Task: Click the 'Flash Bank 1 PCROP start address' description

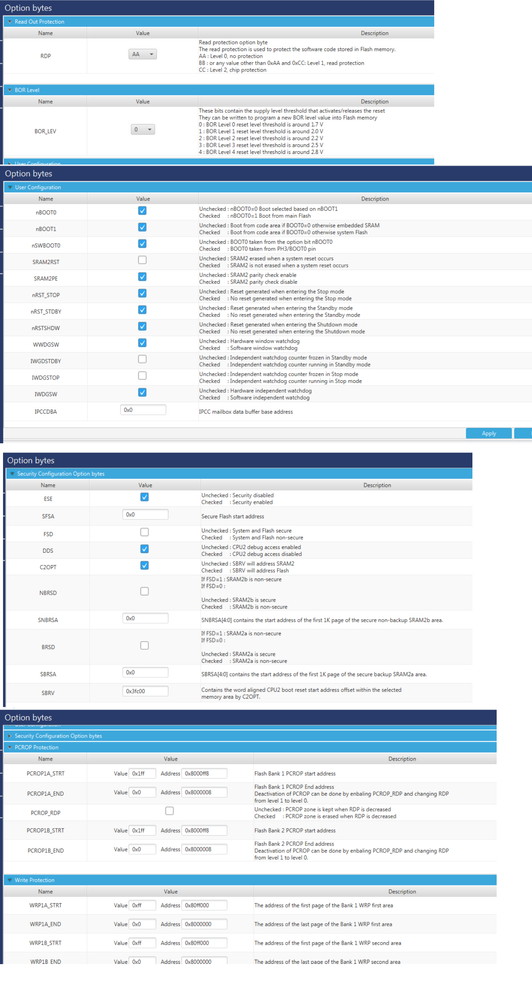Action: click(x=295, y=773)
